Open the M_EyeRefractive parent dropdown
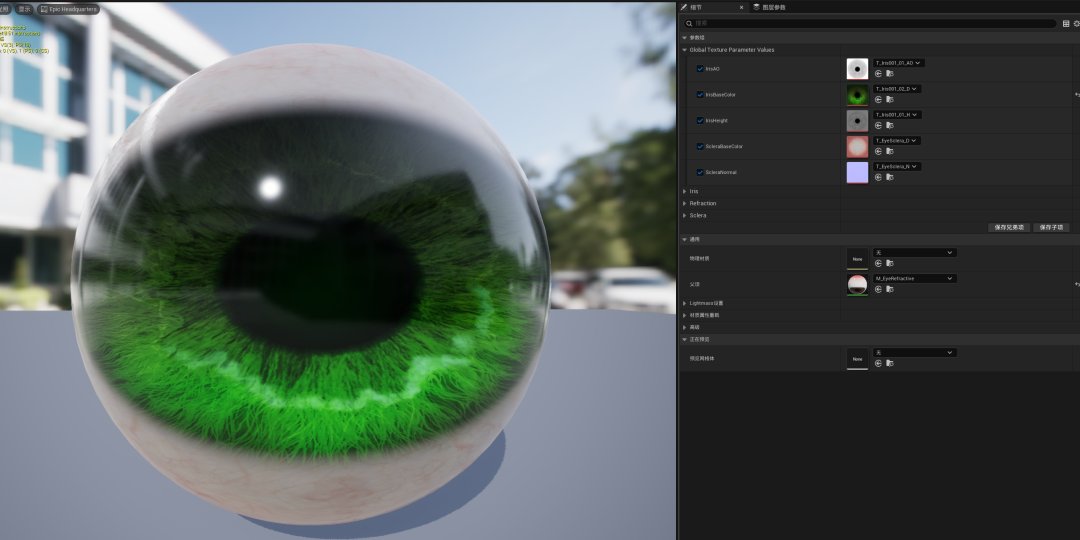The width and height of the screenshot is (1080, 540). 915,278
